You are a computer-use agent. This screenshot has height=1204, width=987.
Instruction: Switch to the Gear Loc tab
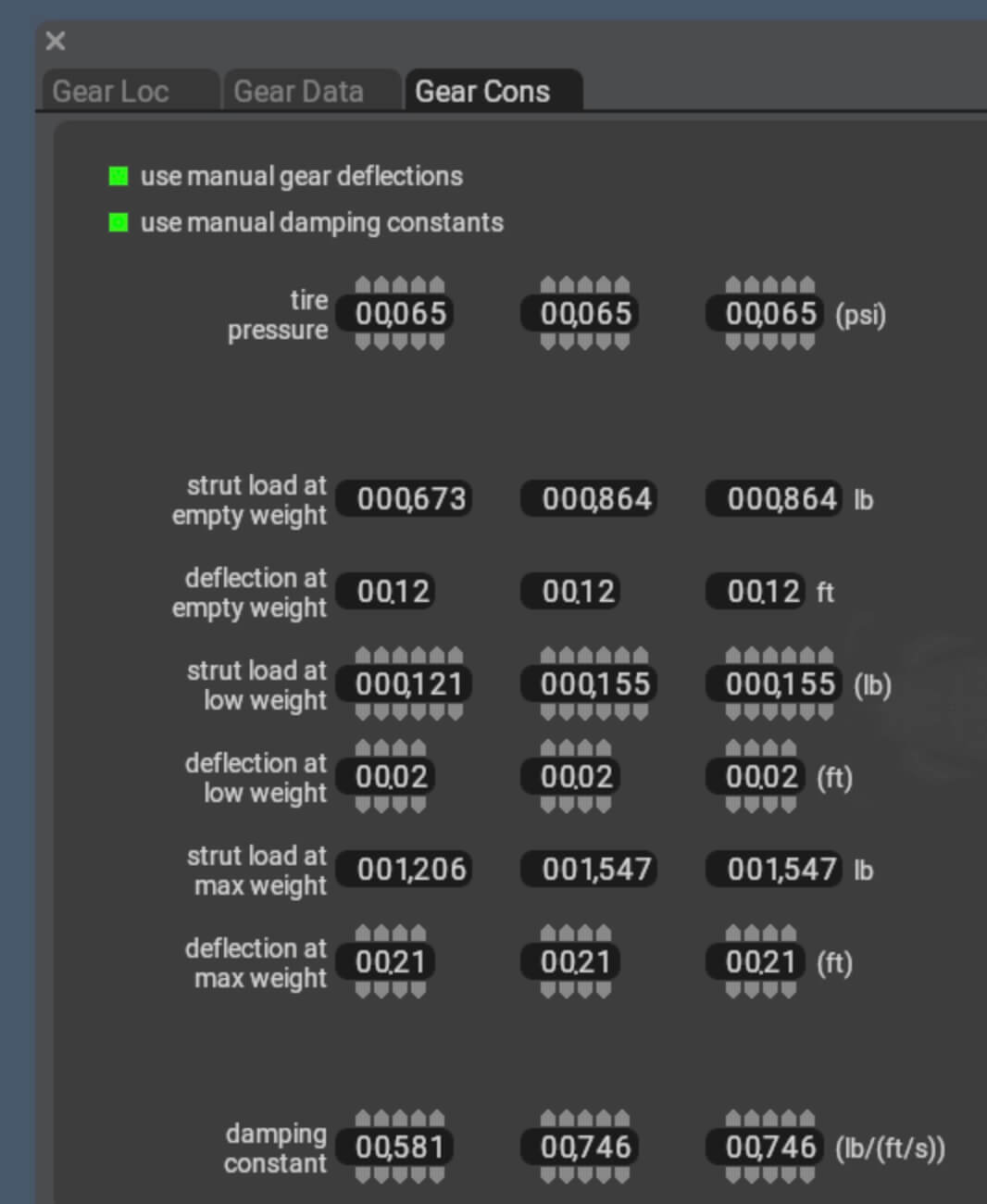coord(111,91)
